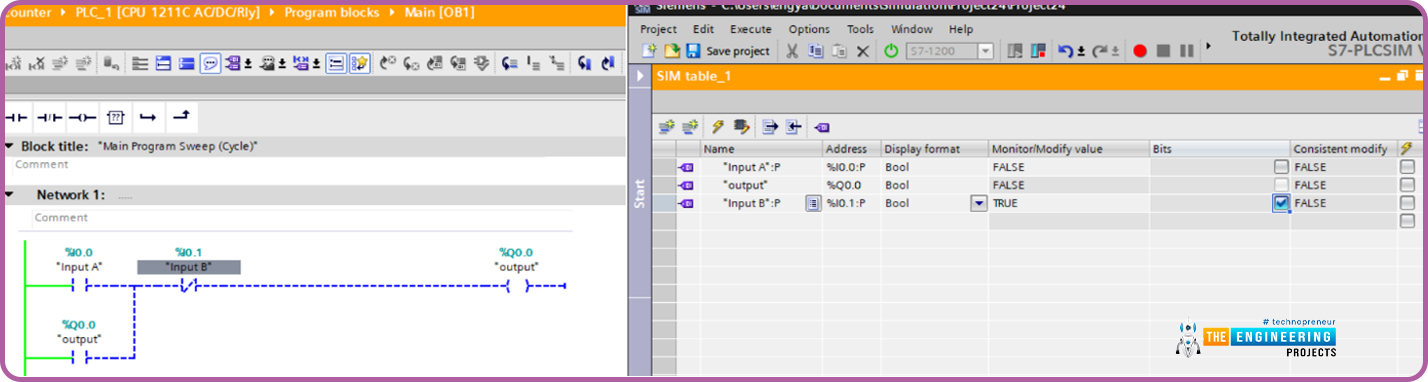Image resolution: width=1428 pixels, height=382 pixels.
Task: Undo last action in PLCSIM
Action: tap(1065, 50)
